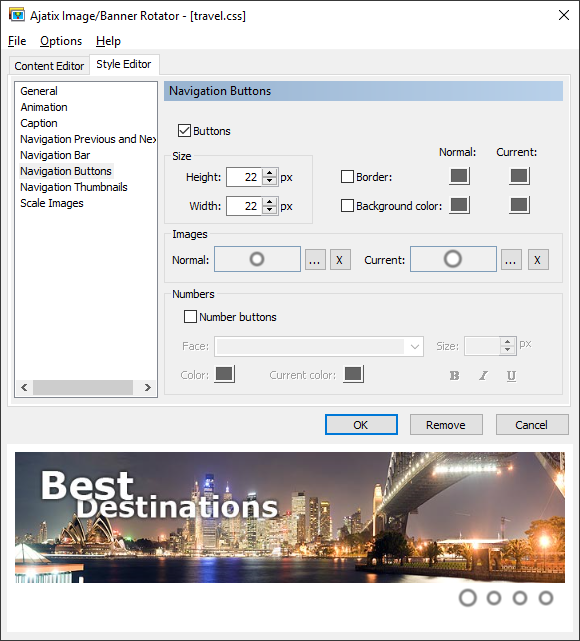
Task: Select the Style Editor tab
Action: click(x=124, y=64)
